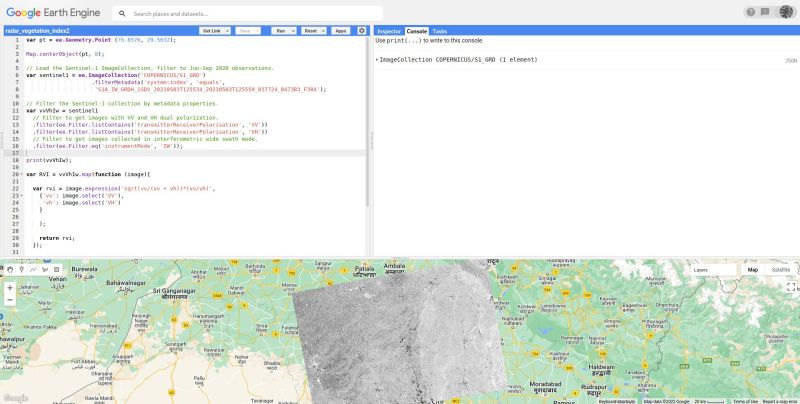The height and width of the screenshot is (404, 800).
Task: Open the Get Link dropdown arrow
Action: [228, 31]
